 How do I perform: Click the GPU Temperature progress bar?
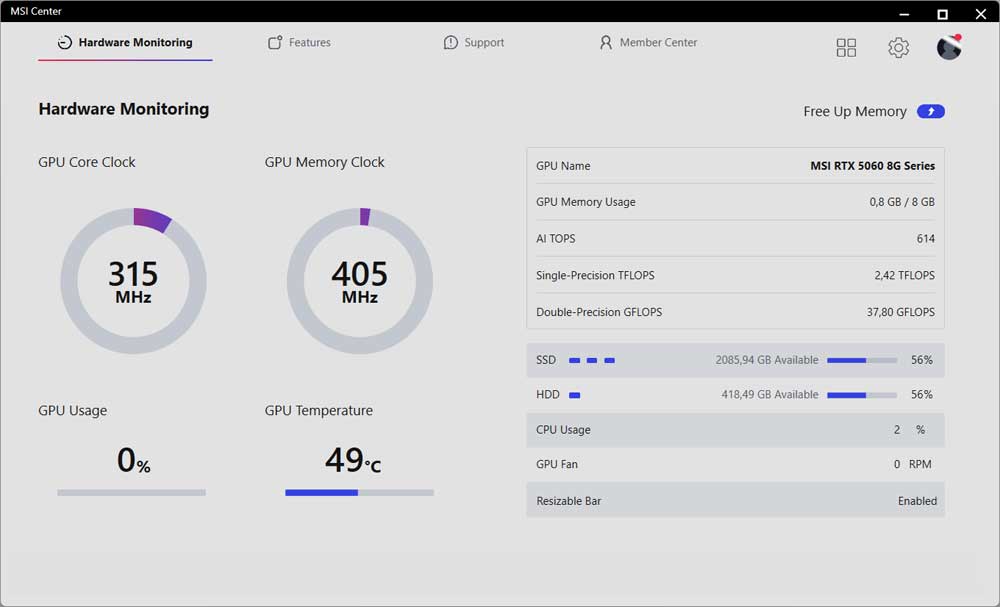[359, 492]
